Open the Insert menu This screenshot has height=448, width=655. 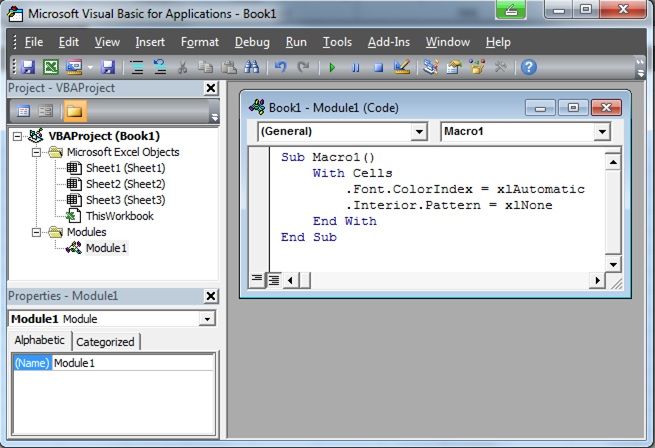pos(150,42)
